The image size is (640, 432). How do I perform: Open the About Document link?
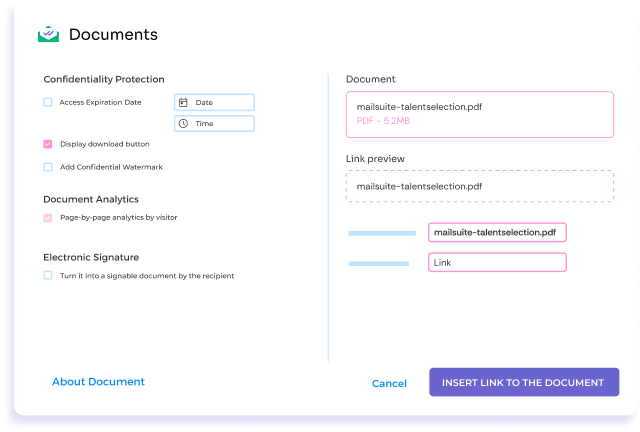[x=98, y=382]
